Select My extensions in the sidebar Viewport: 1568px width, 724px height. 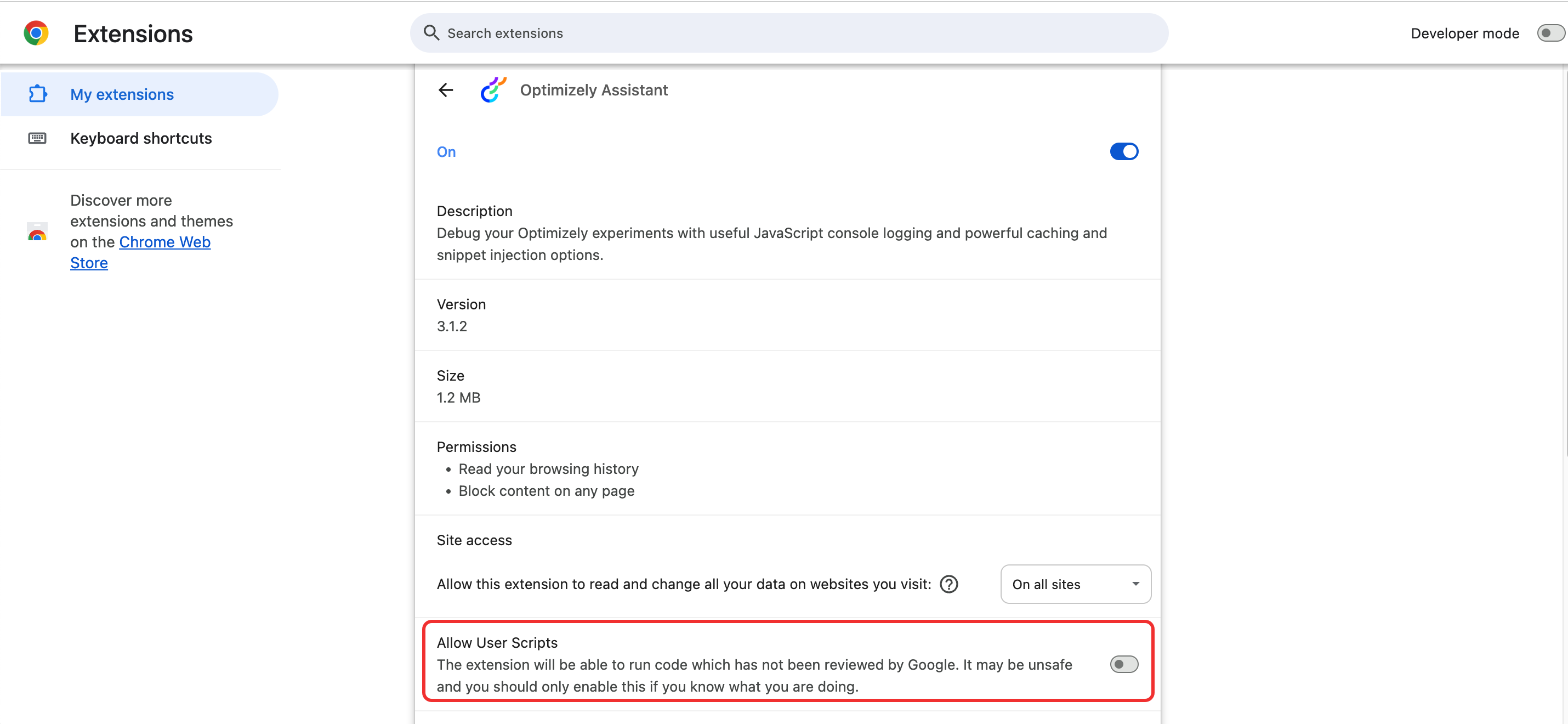pos(121,94)
